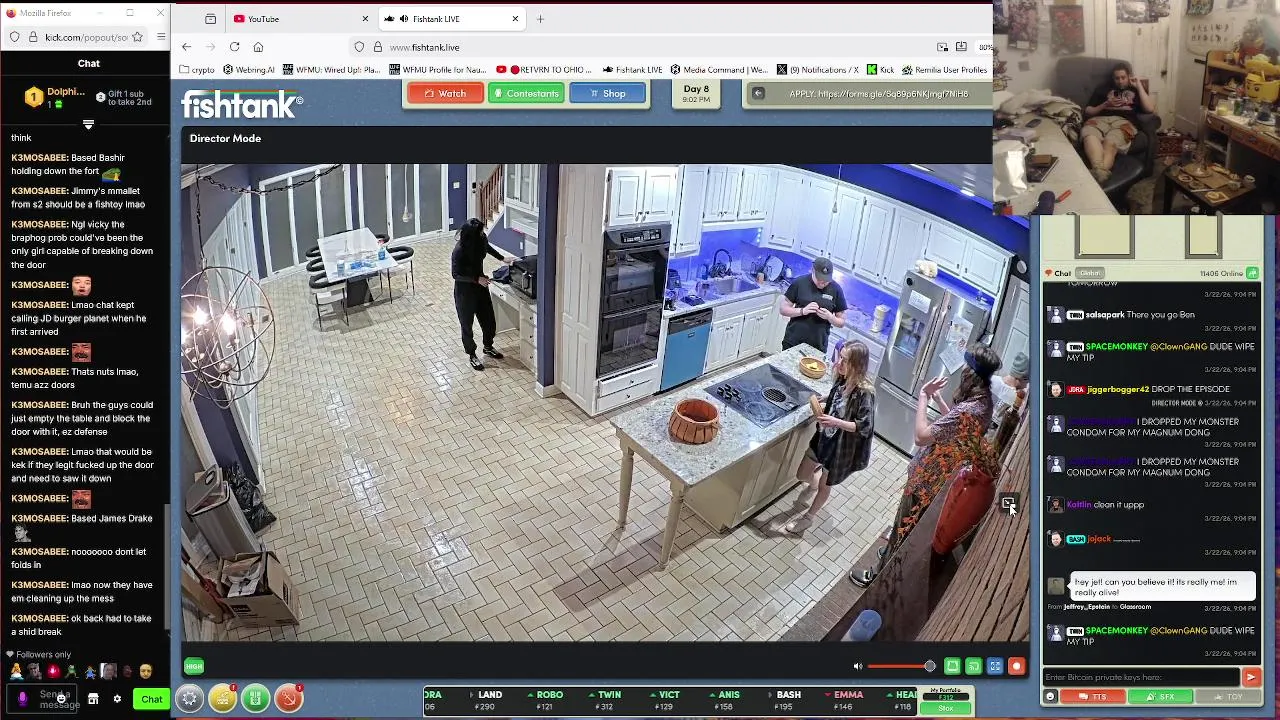Open the Stox button under My Portfolio

pyautogui.click(x=945, y=708)
